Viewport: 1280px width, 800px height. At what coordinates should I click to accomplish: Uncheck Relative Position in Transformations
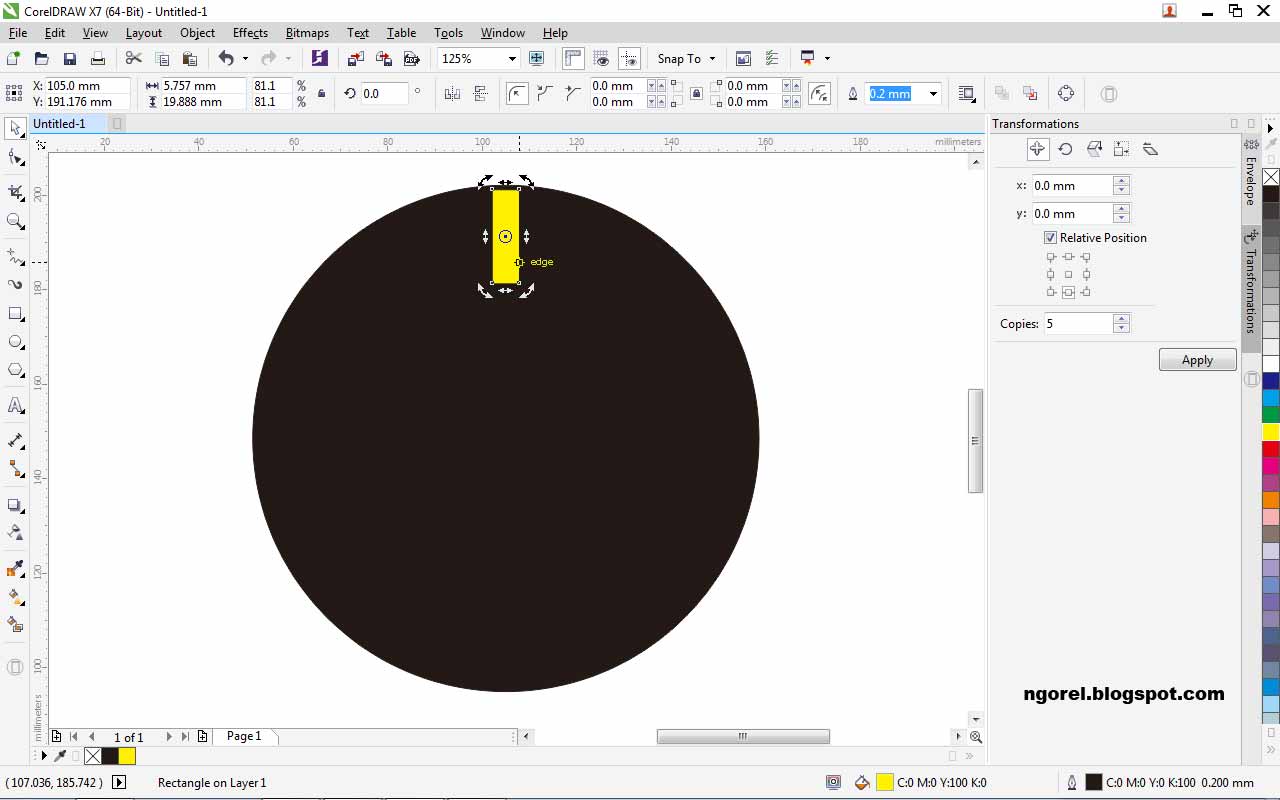coord(1050,237)
